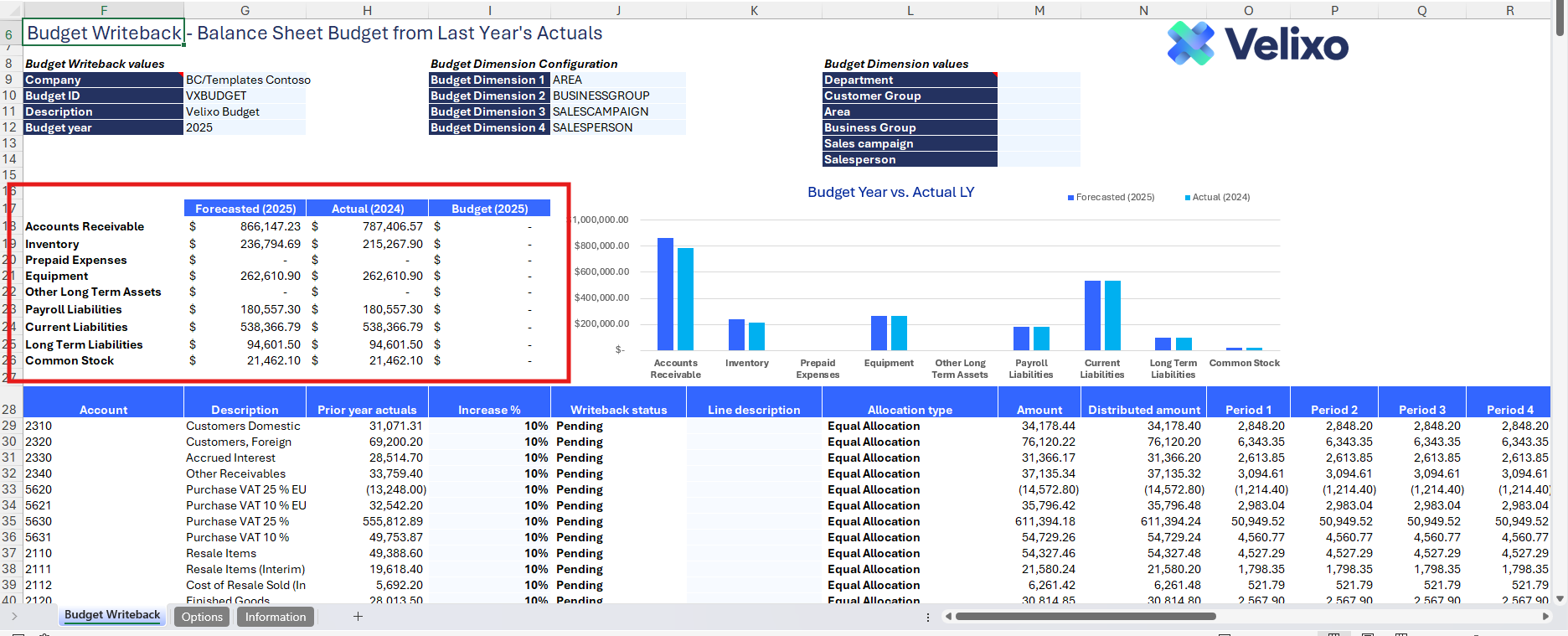1568x636 pixels.
Task: Click the vertical scrollbar down arrow
Action: (x=1560, y=598)
